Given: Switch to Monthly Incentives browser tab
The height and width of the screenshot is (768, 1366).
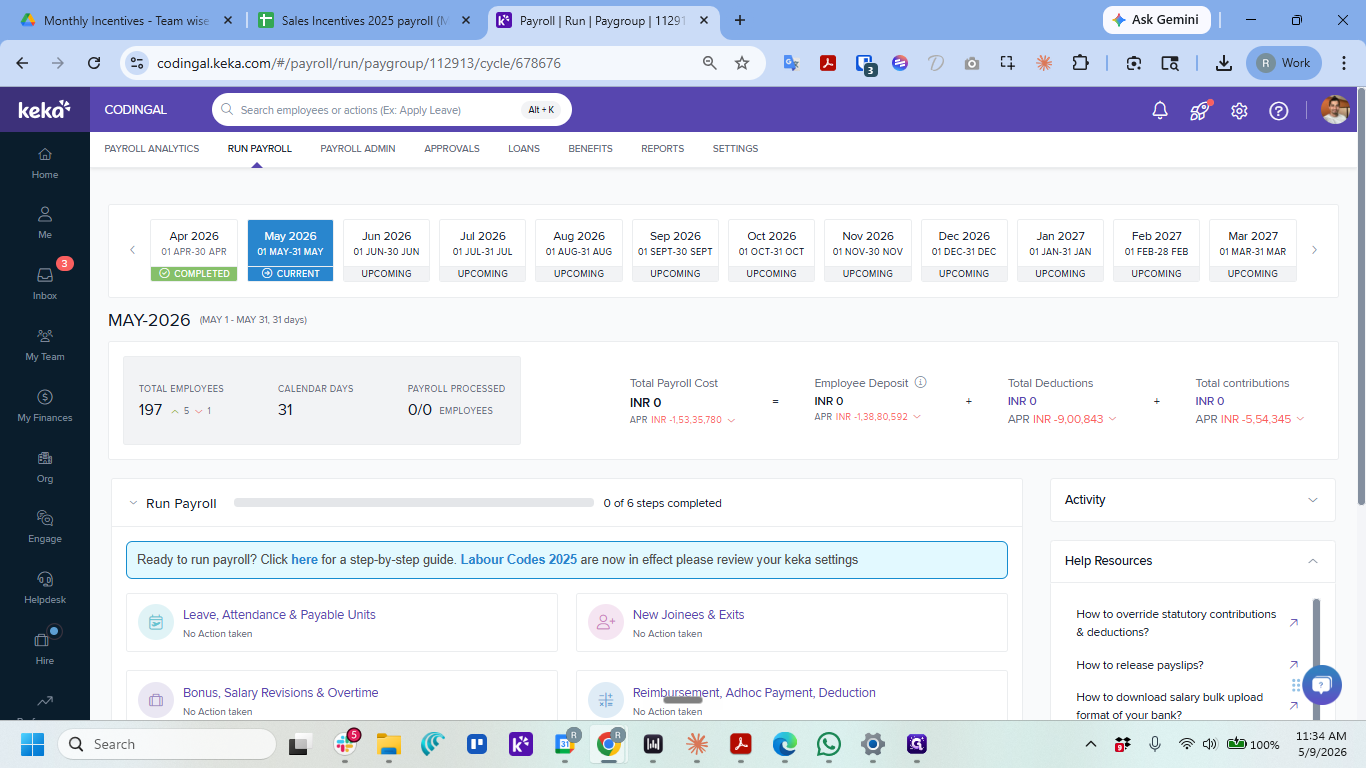Looking at the screenshot, I should (x=125, y=20).
